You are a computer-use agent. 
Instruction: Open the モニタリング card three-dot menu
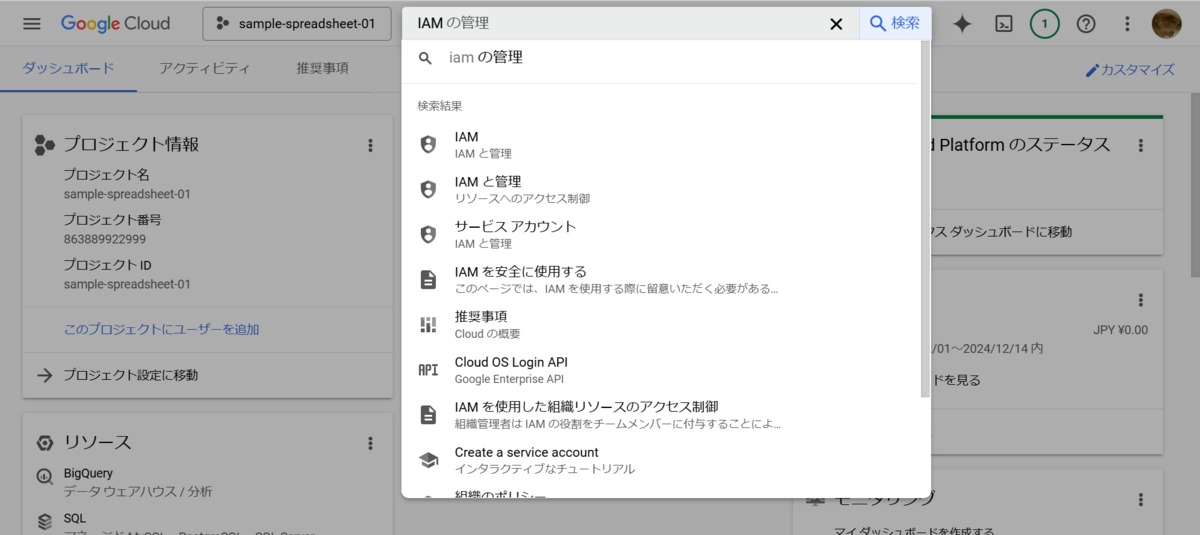(1141, 500)
